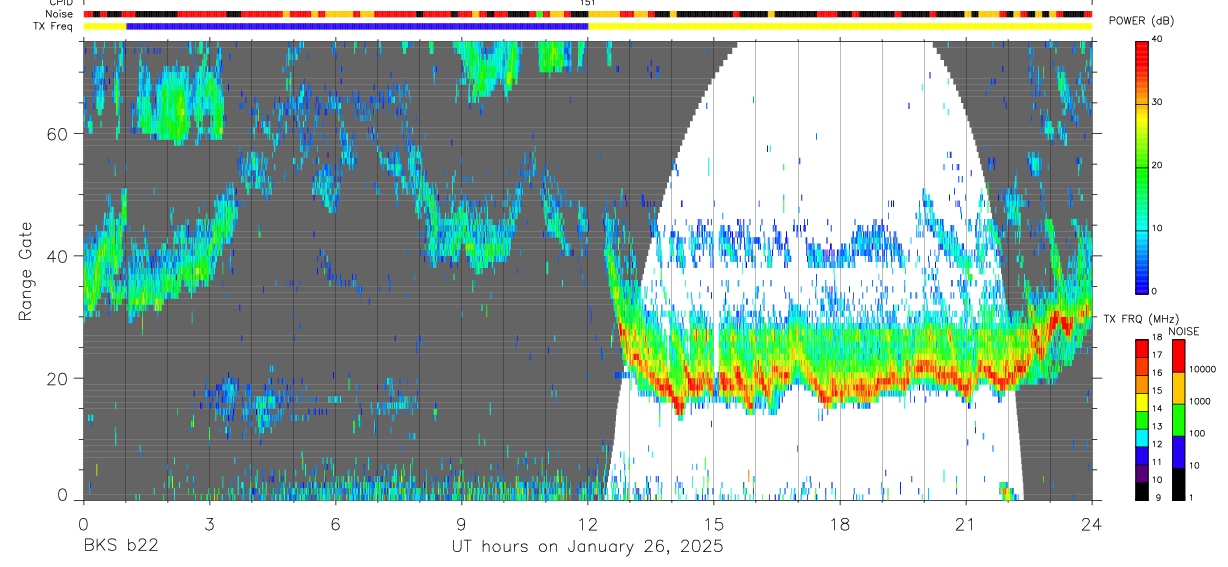Click the 0 UT hour x-axis tick label
1228x567 pixels.
(x=83, y=523)
